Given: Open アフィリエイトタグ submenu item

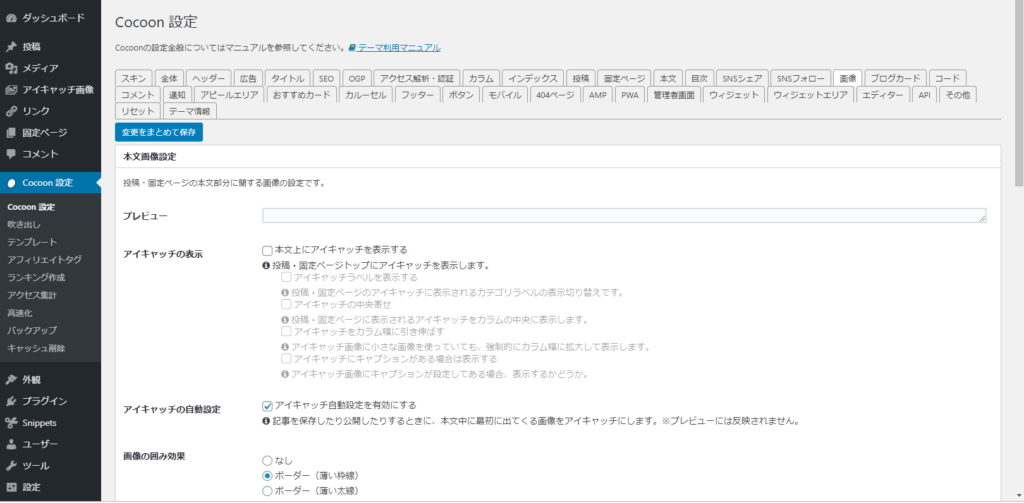Looking at the screenshot, I should pos(44,260).
